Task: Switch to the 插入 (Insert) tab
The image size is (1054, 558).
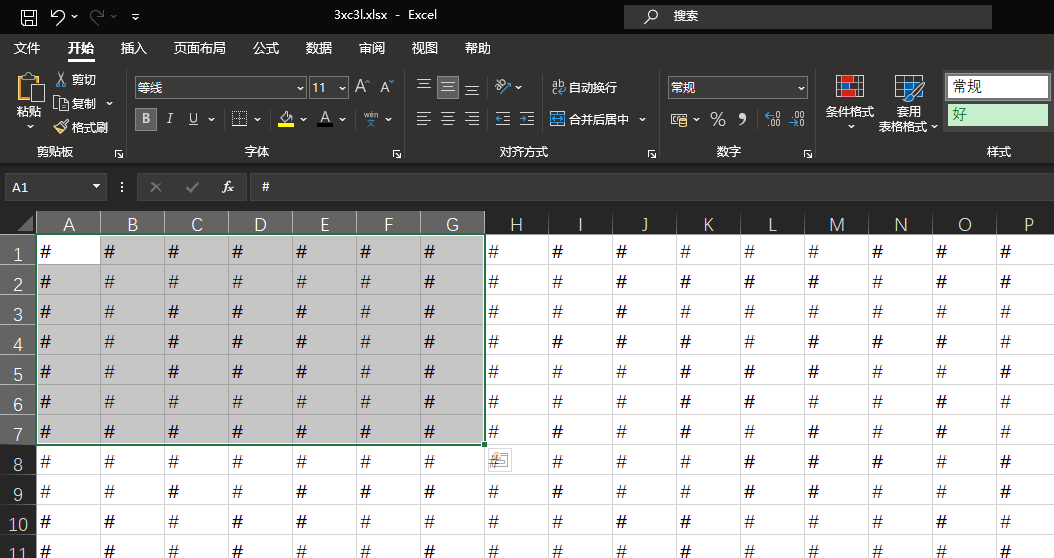Action: tap(133, 48)
